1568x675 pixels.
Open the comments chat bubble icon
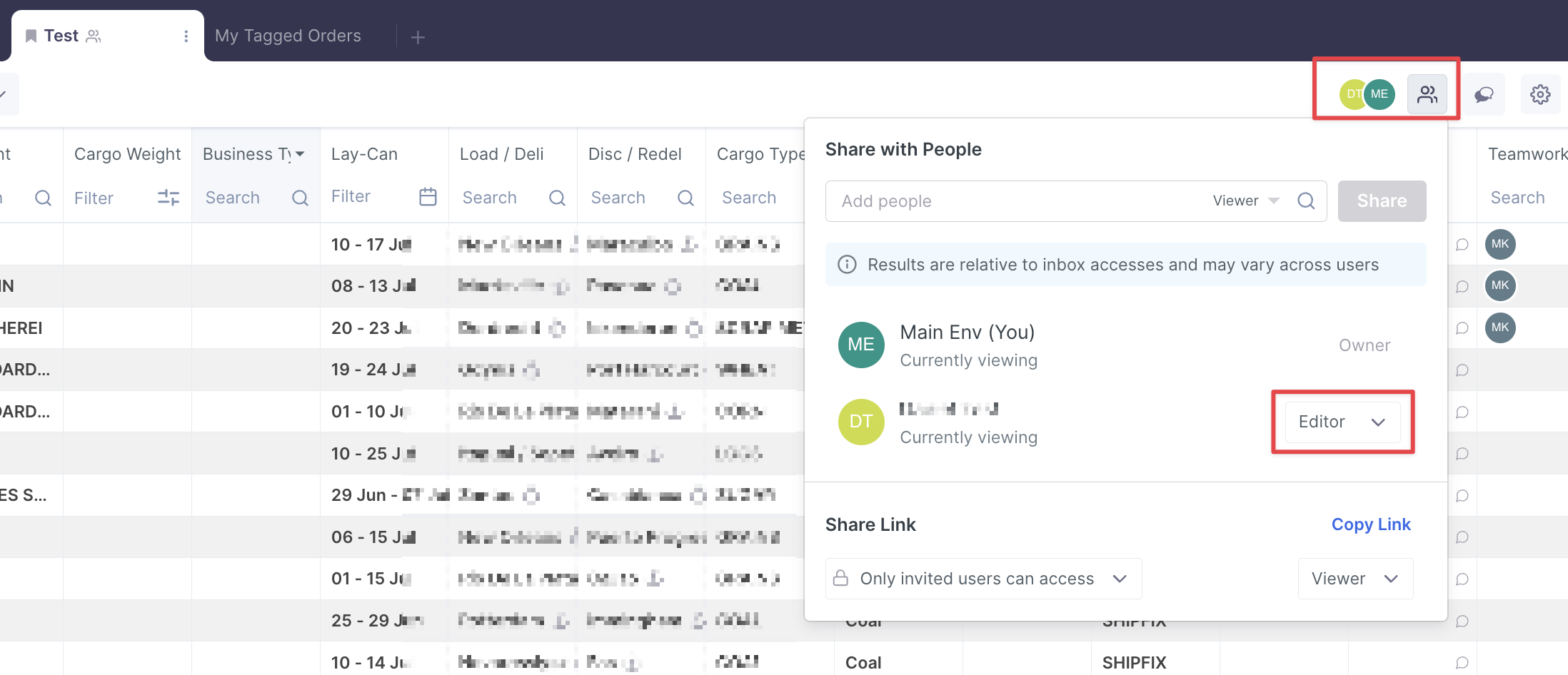click(x=1484, y=94)
